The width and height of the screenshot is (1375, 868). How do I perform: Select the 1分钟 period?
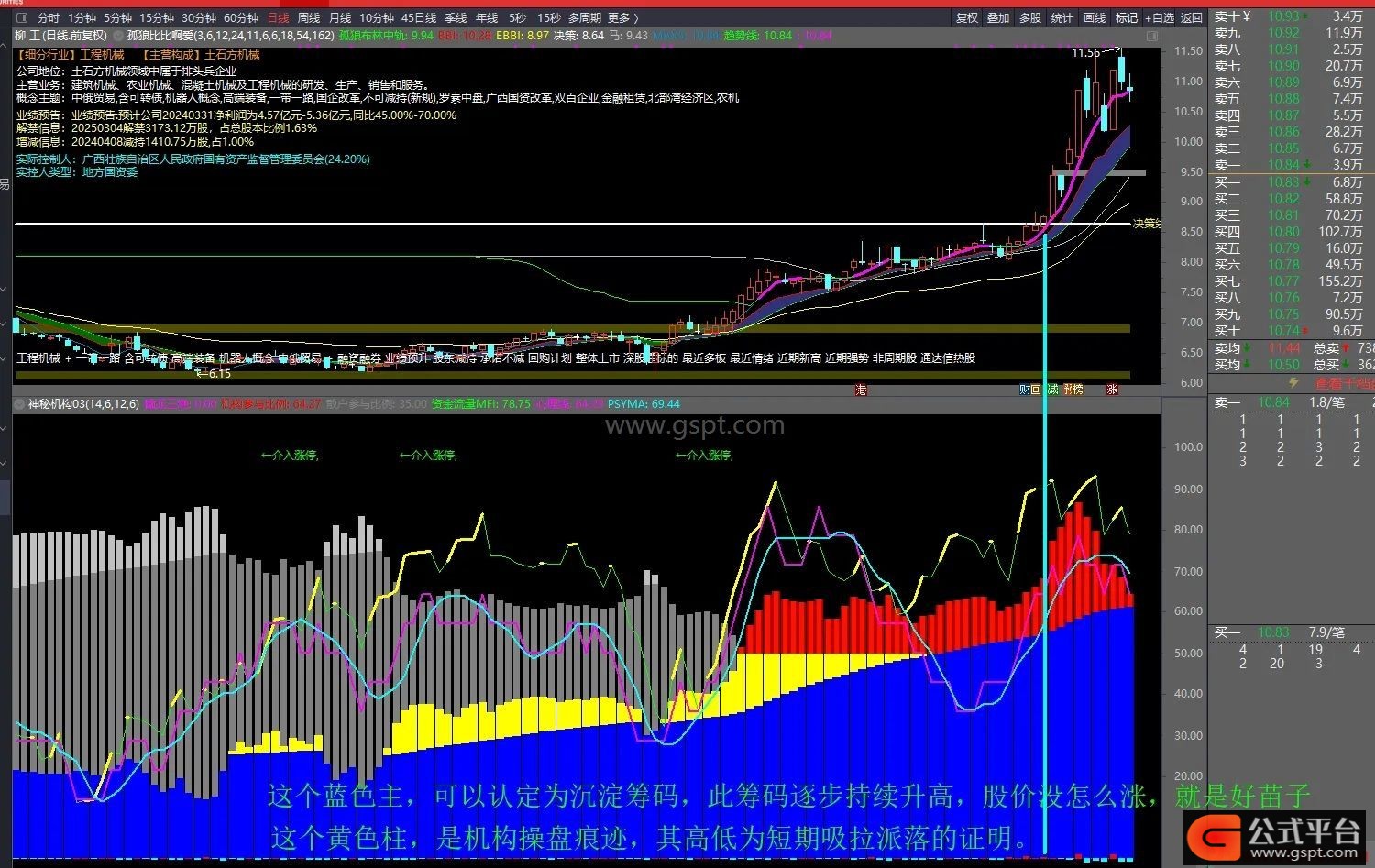pos(82,17)
